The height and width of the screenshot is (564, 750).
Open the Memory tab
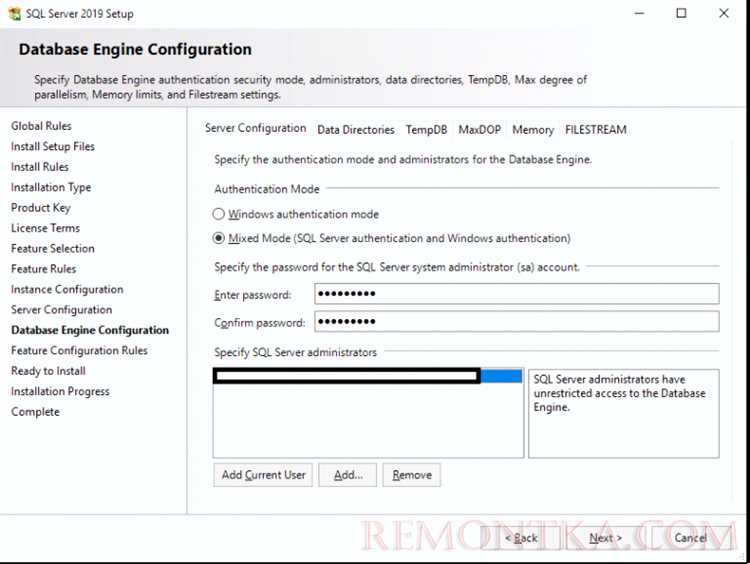pos(533,130)
